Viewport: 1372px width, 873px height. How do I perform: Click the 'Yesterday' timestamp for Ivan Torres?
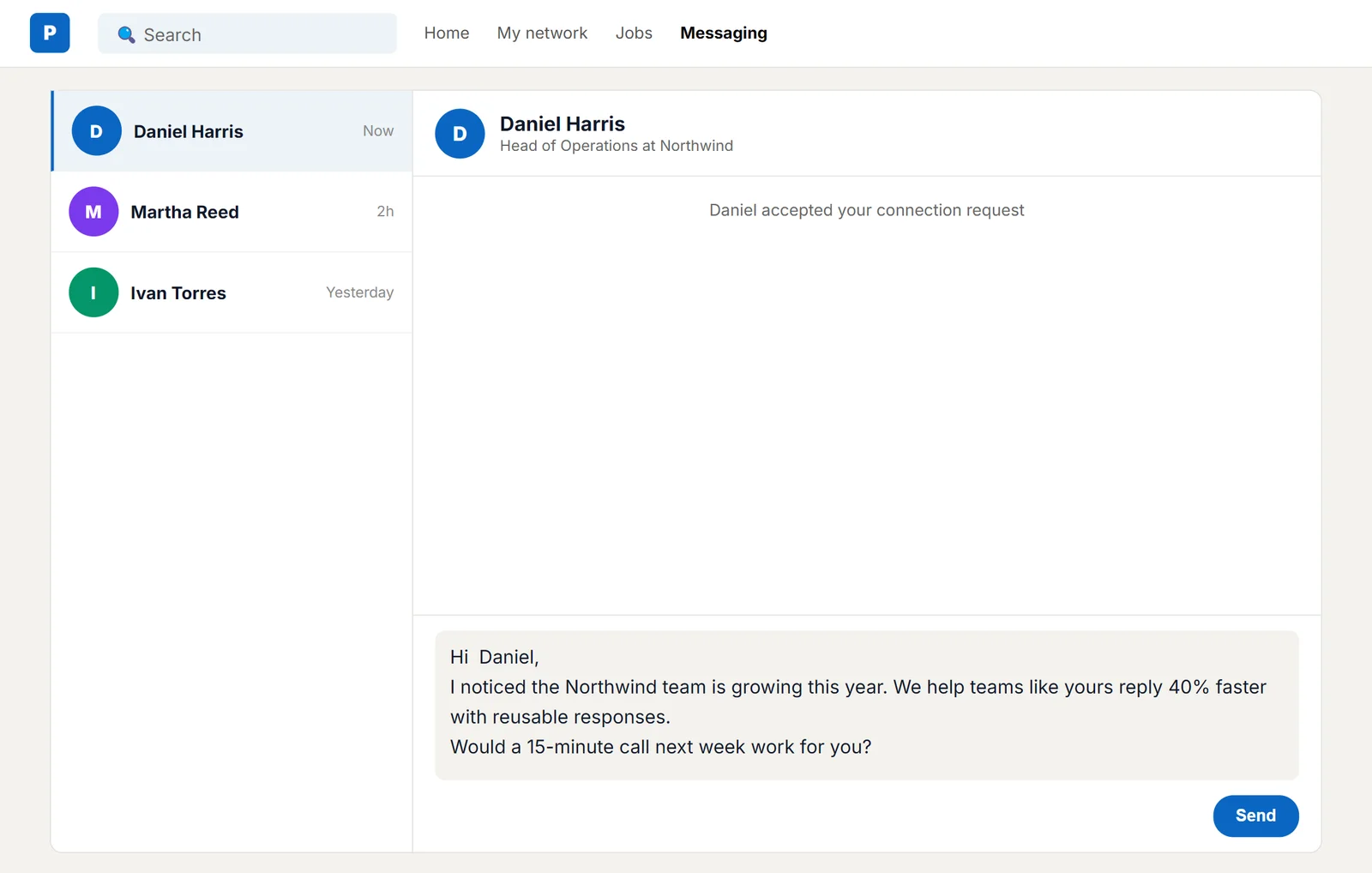click(360, 292)
